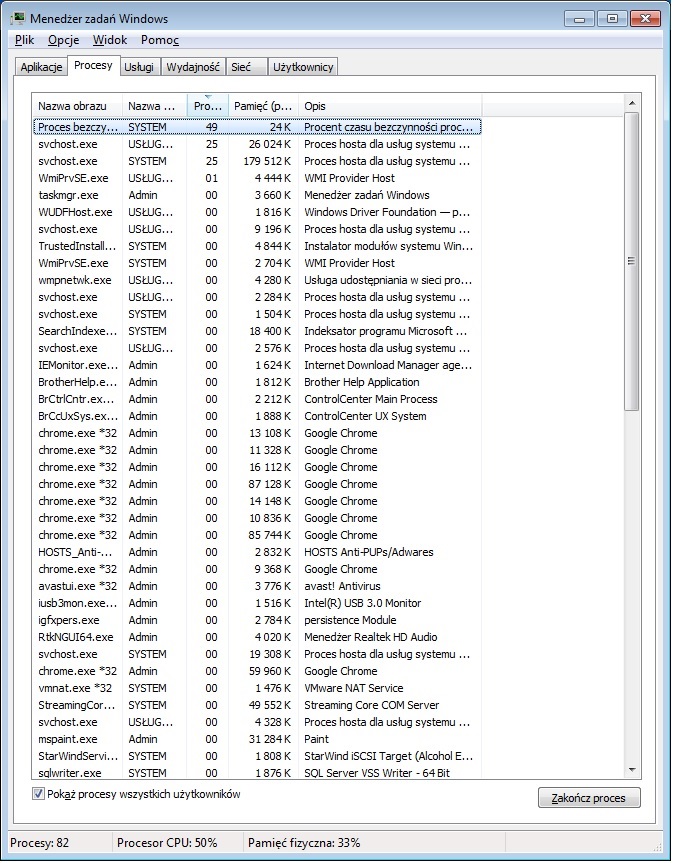Image resolution: width=675 pixels, height=863 pixels.
Task: Select the StreamingCor process row
Action: (257, 706)
